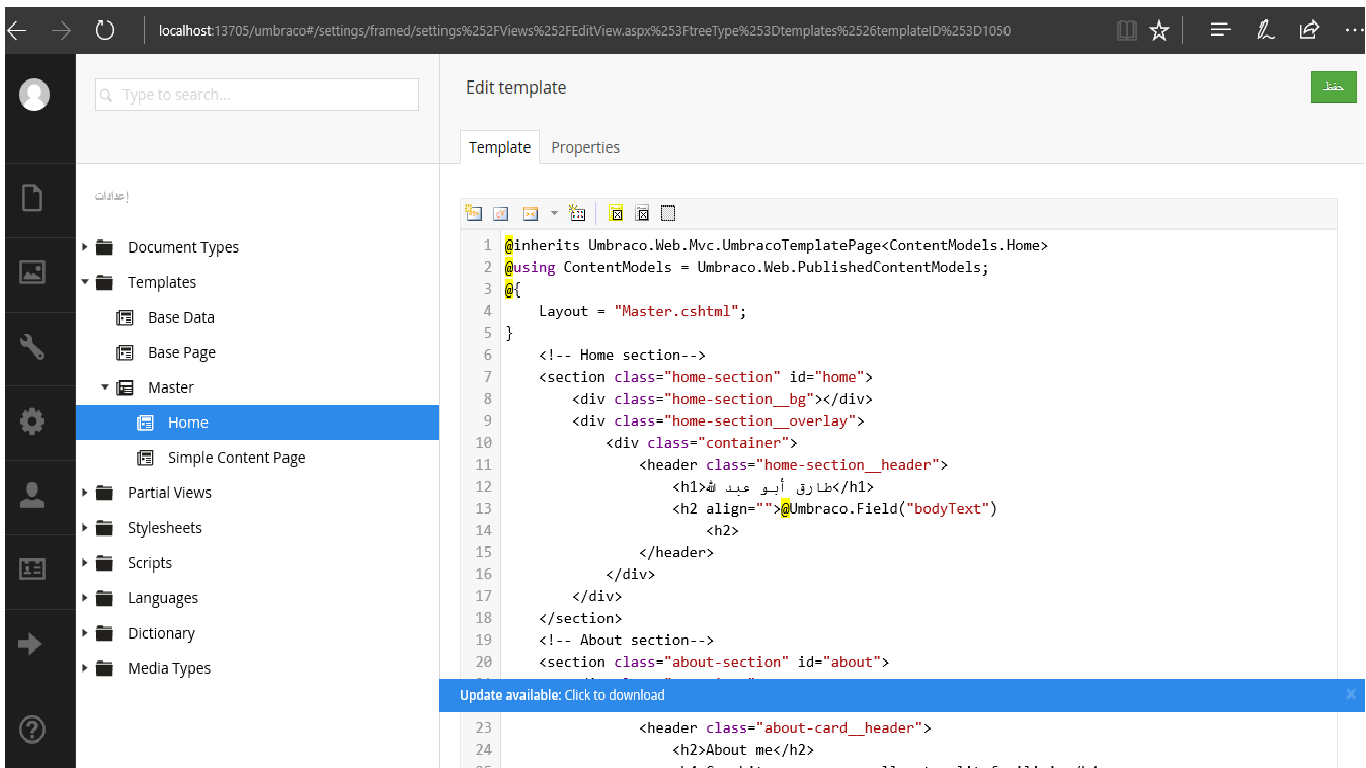Screen dimensions: 1366x768
Task: Select the Base Page template
Action: (182, 352)
